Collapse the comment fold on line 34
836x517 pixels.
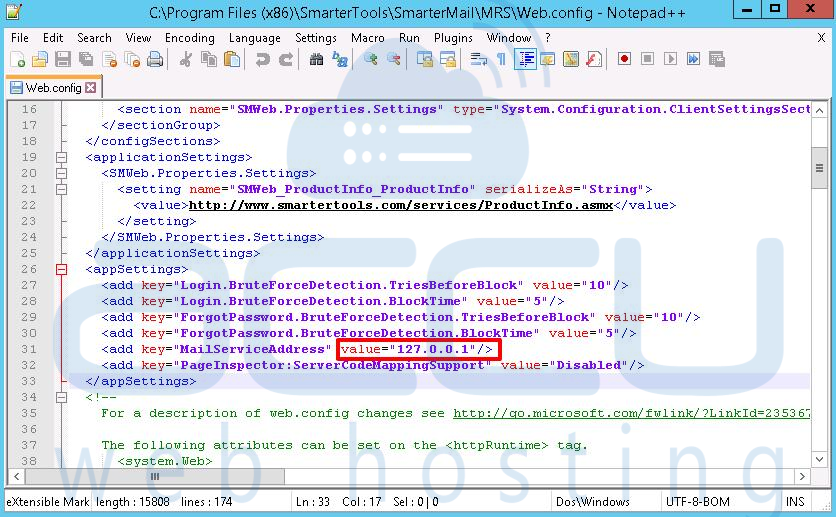(x=61, y=397)
